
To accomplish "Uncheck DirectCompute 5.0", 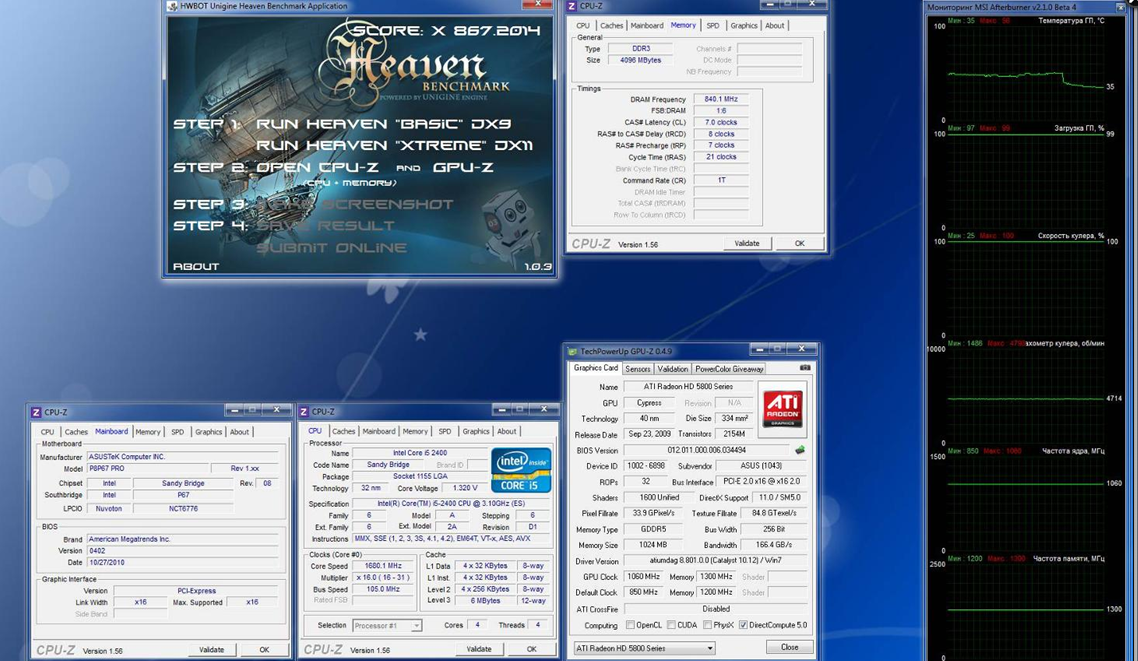I will [x=742, y=625].
